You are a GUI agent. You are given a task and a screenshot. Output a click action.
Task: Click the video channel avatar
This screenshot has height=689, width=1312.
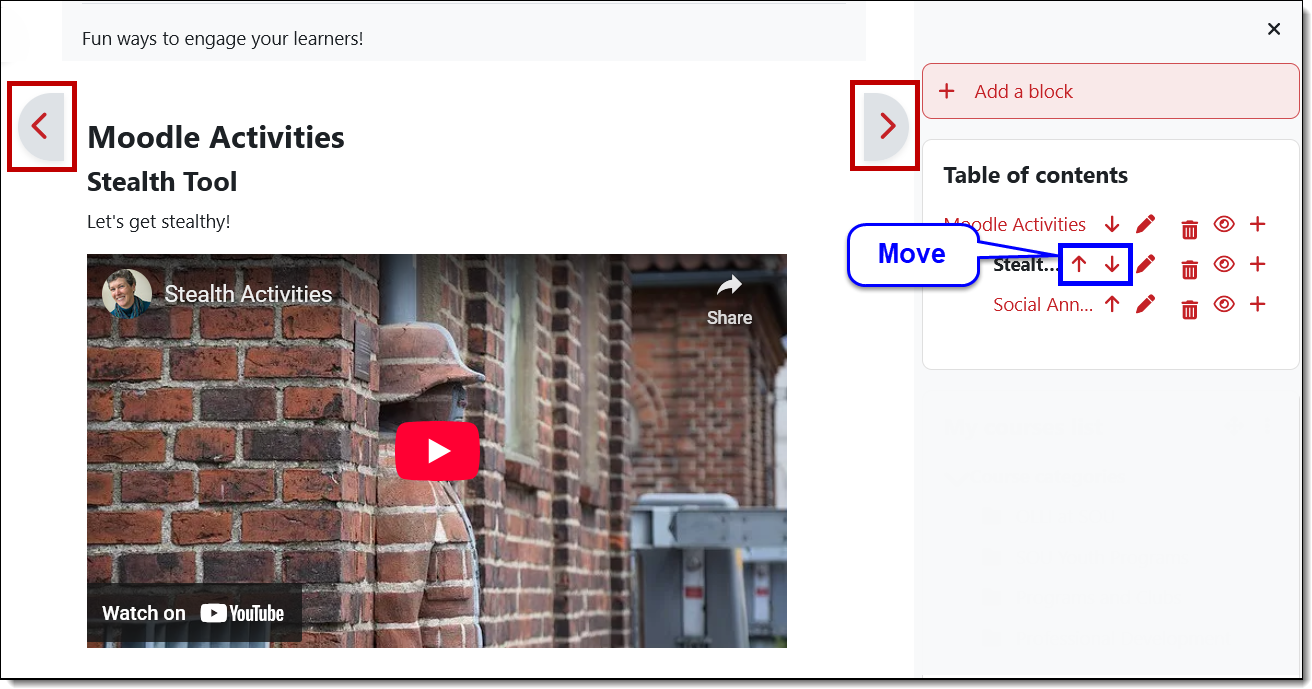[127, 294]
